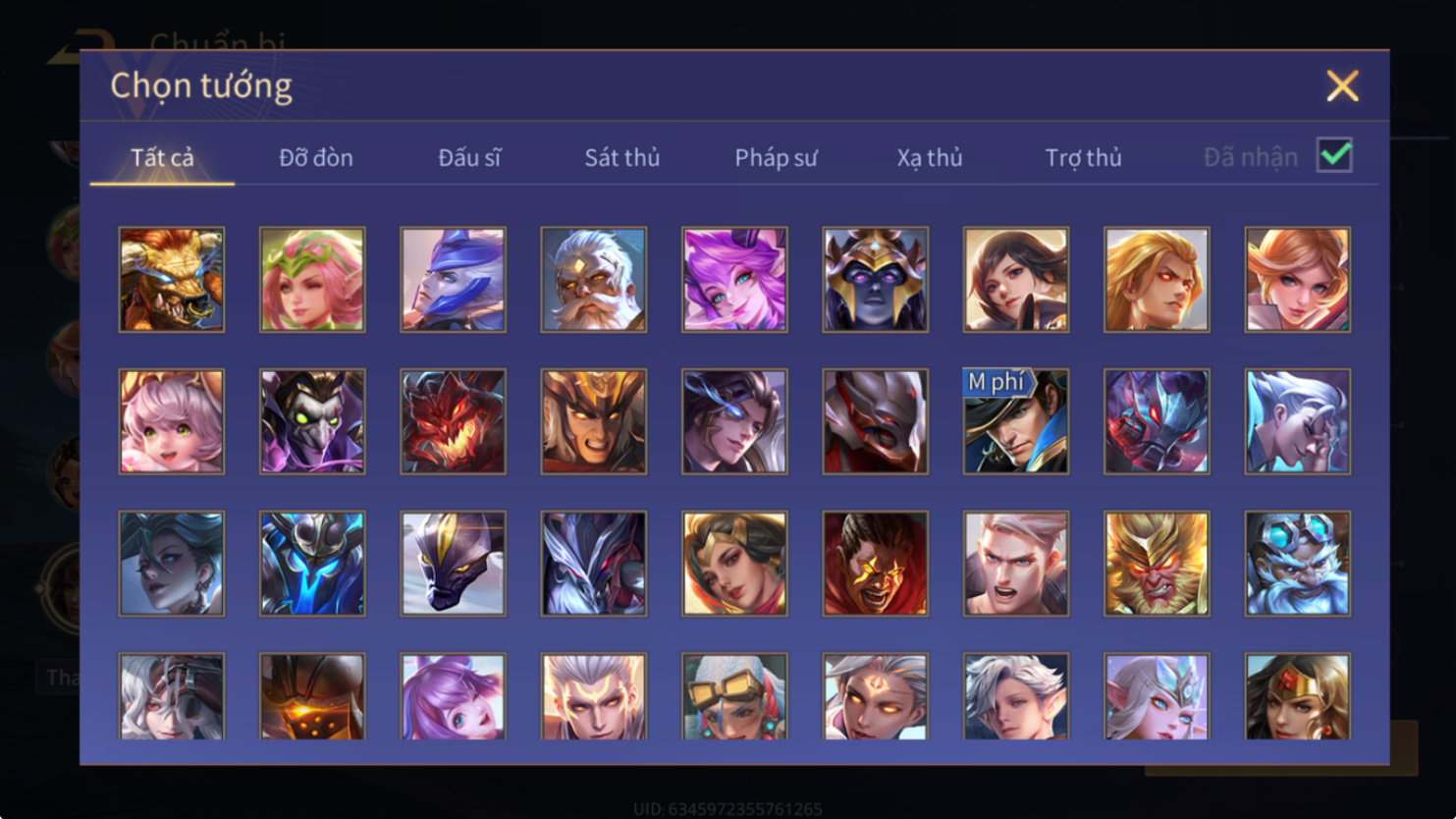1456x819 pixels.
Task: Pick the red lava demon hero portrait
Action: 453,421
